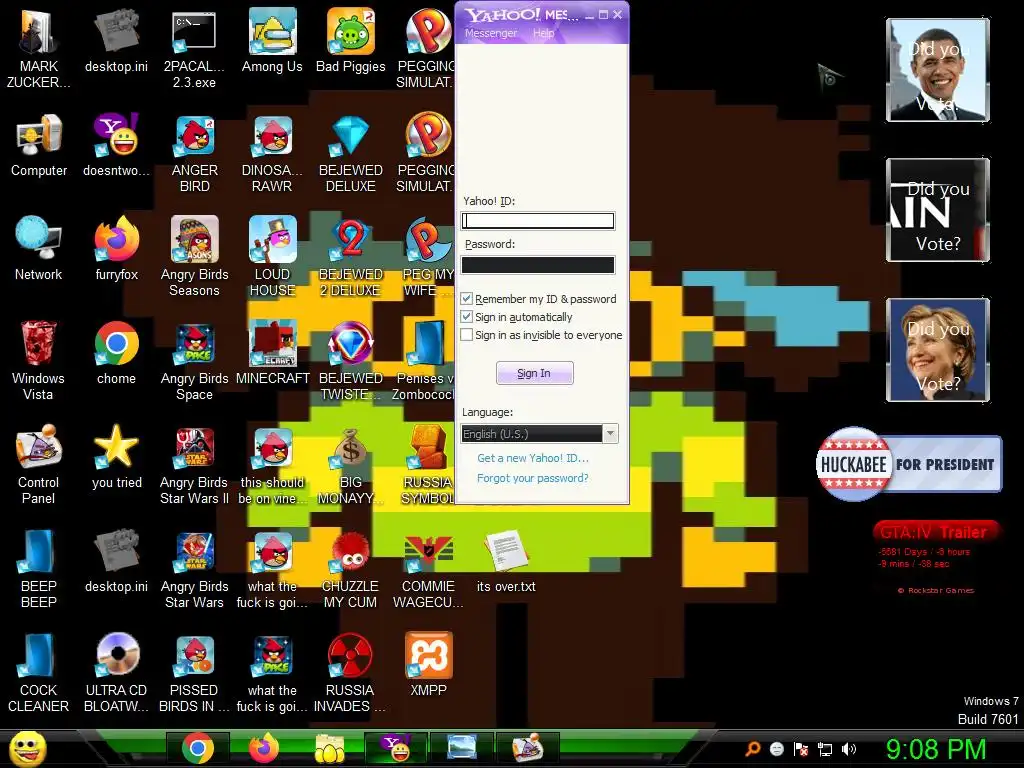
Task: Click the Chrome icon on the taskbar
Action: click(198, 748)
